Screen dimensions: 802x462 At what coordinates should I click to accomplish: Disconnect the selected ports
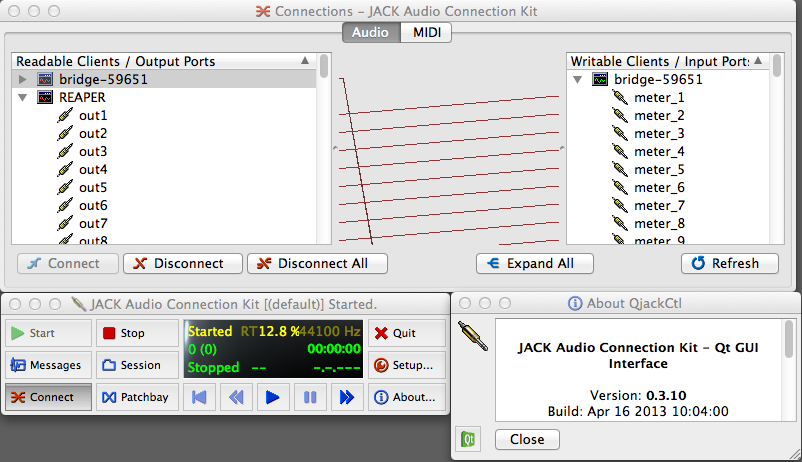(x=183, y=263)
